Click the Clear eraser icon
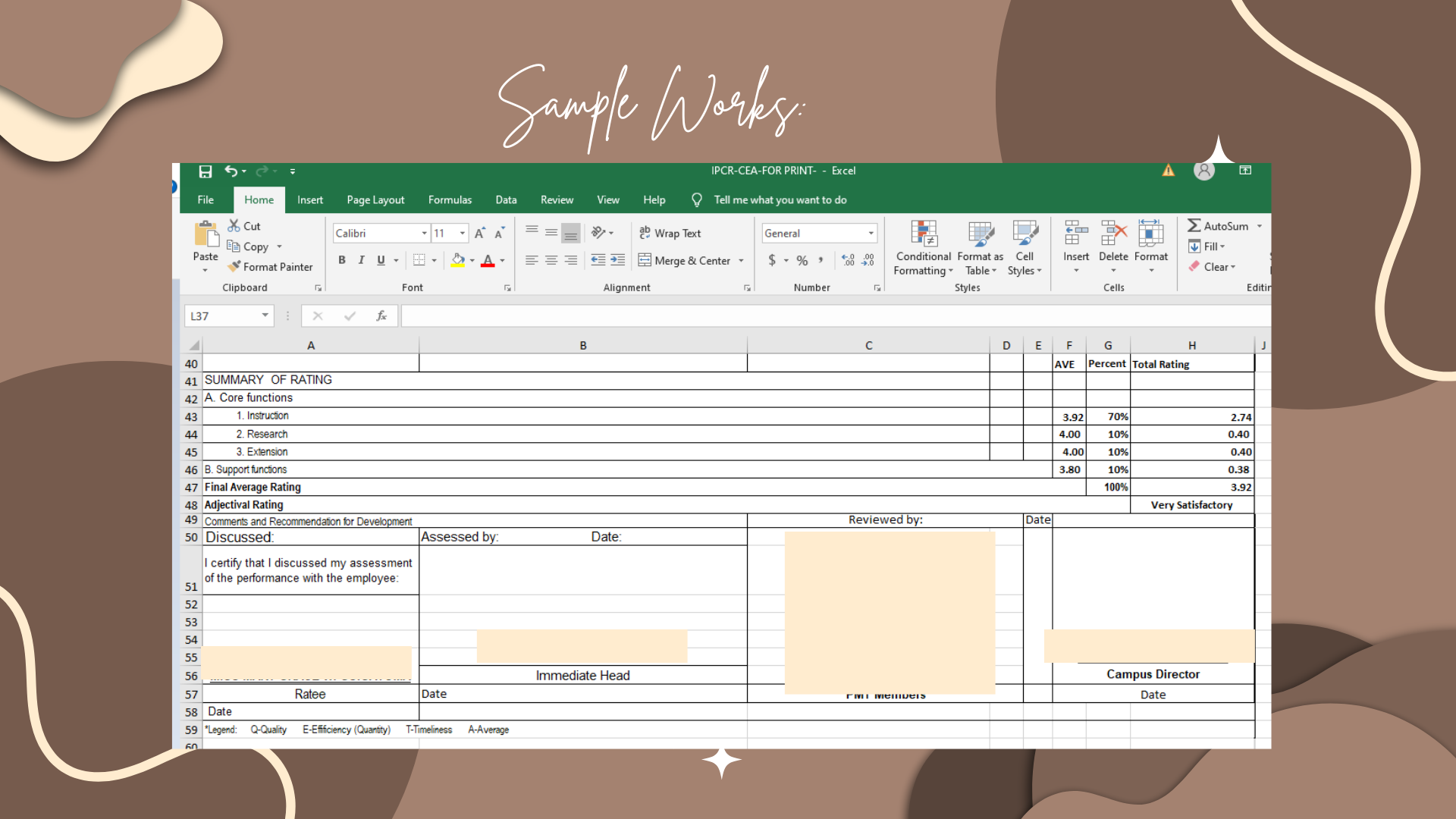 pyautogui.click(x=1194, y=267)
